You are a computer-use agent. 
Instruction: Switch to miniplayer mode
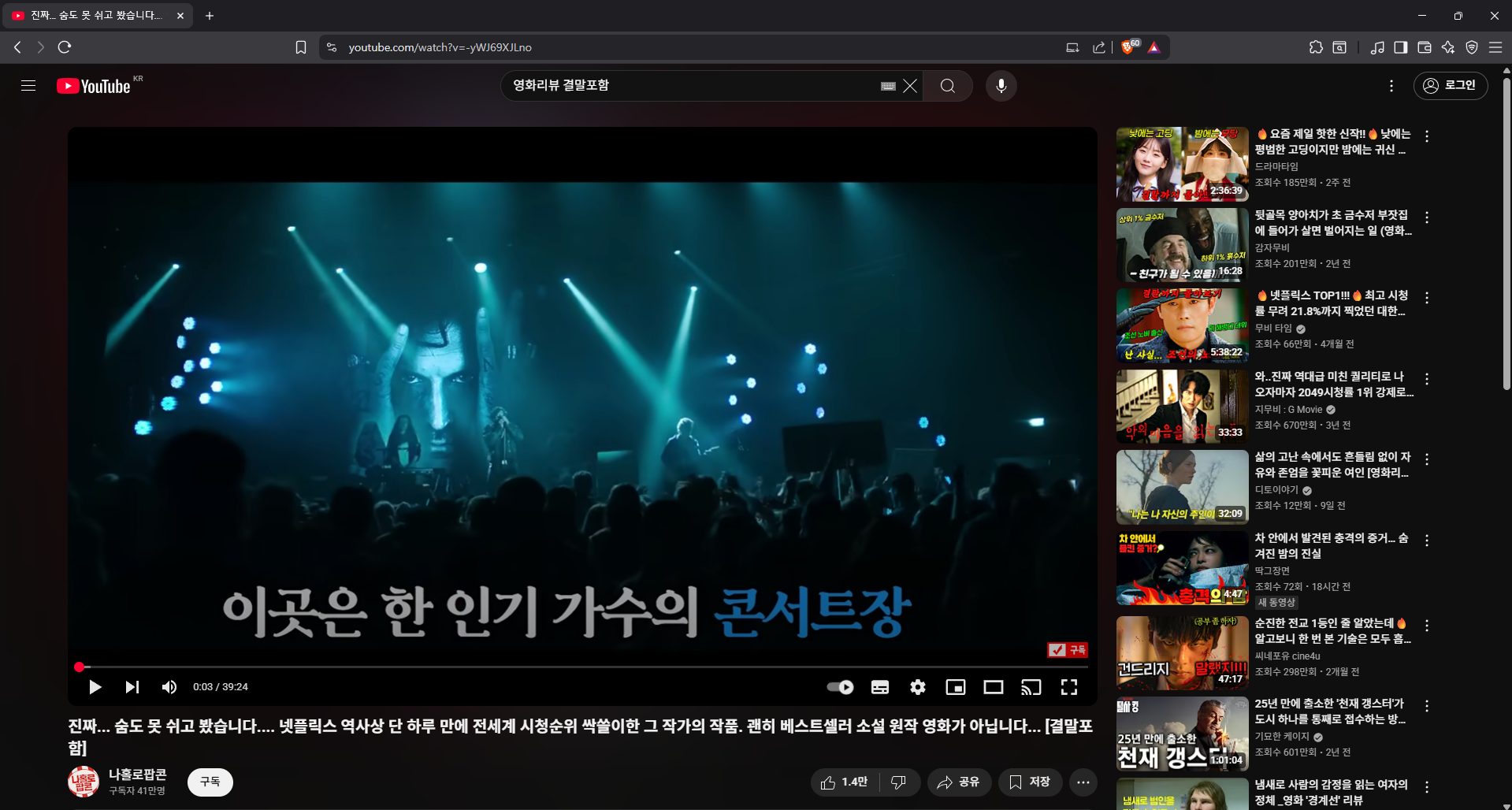[x=956, y=687]
